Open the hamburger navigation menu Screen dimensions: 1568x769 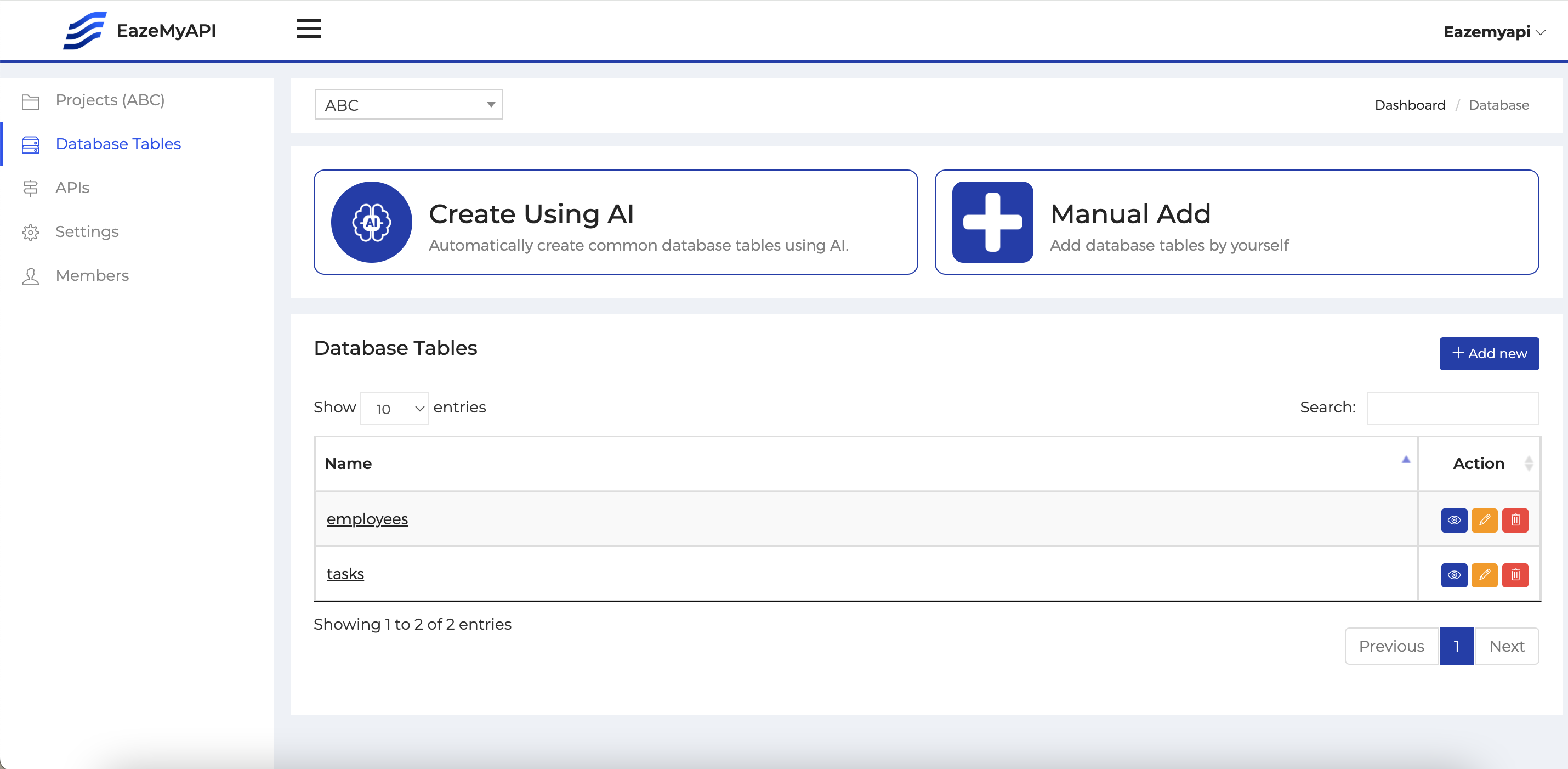click(309, 29)
